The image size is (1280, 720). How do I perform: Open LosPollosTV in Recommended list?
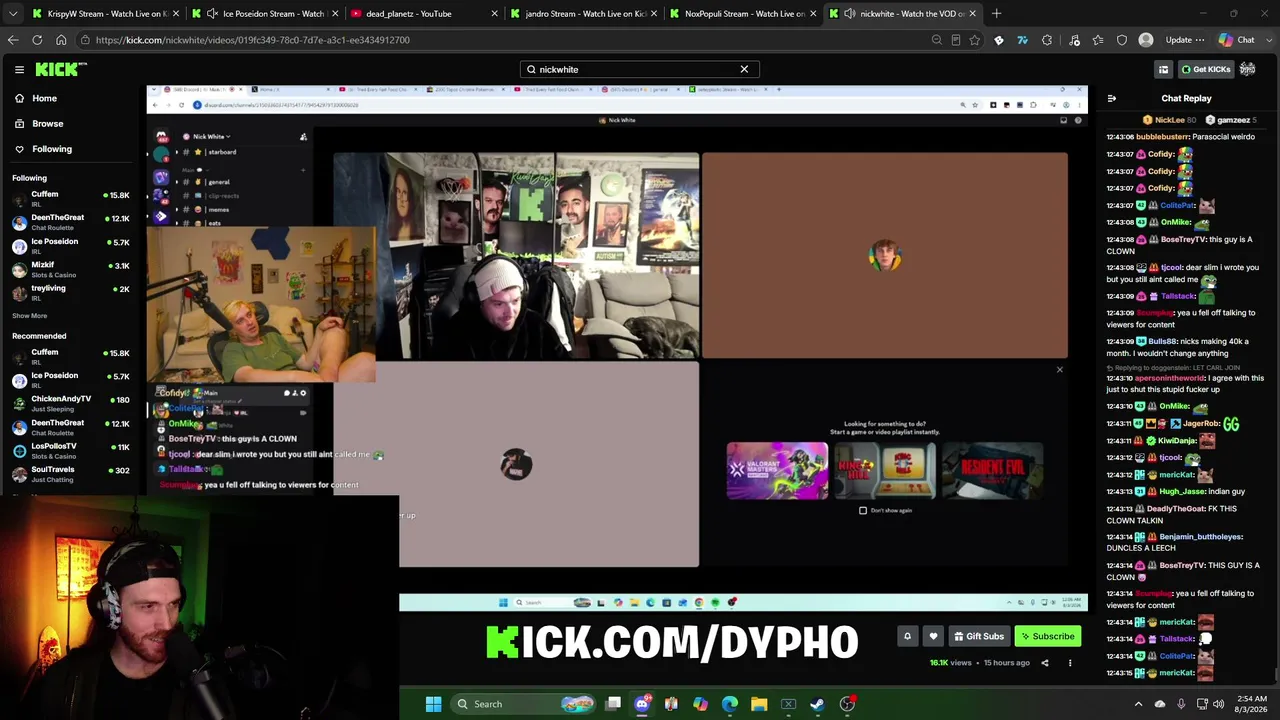pos(70,451)
